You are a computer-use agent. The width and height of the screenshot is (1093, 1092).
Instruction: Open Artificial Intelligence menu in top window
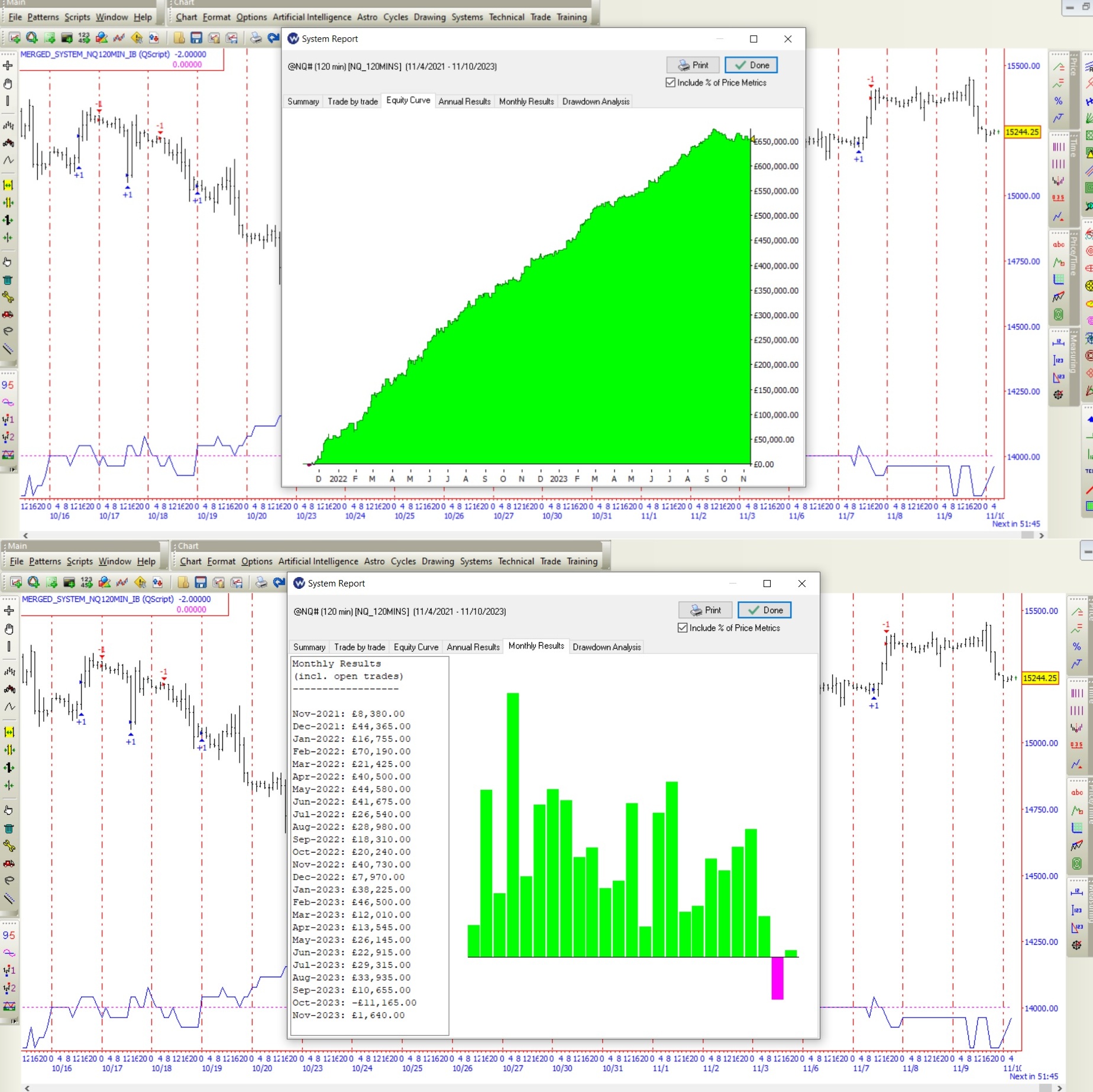[x=312, y=17]
